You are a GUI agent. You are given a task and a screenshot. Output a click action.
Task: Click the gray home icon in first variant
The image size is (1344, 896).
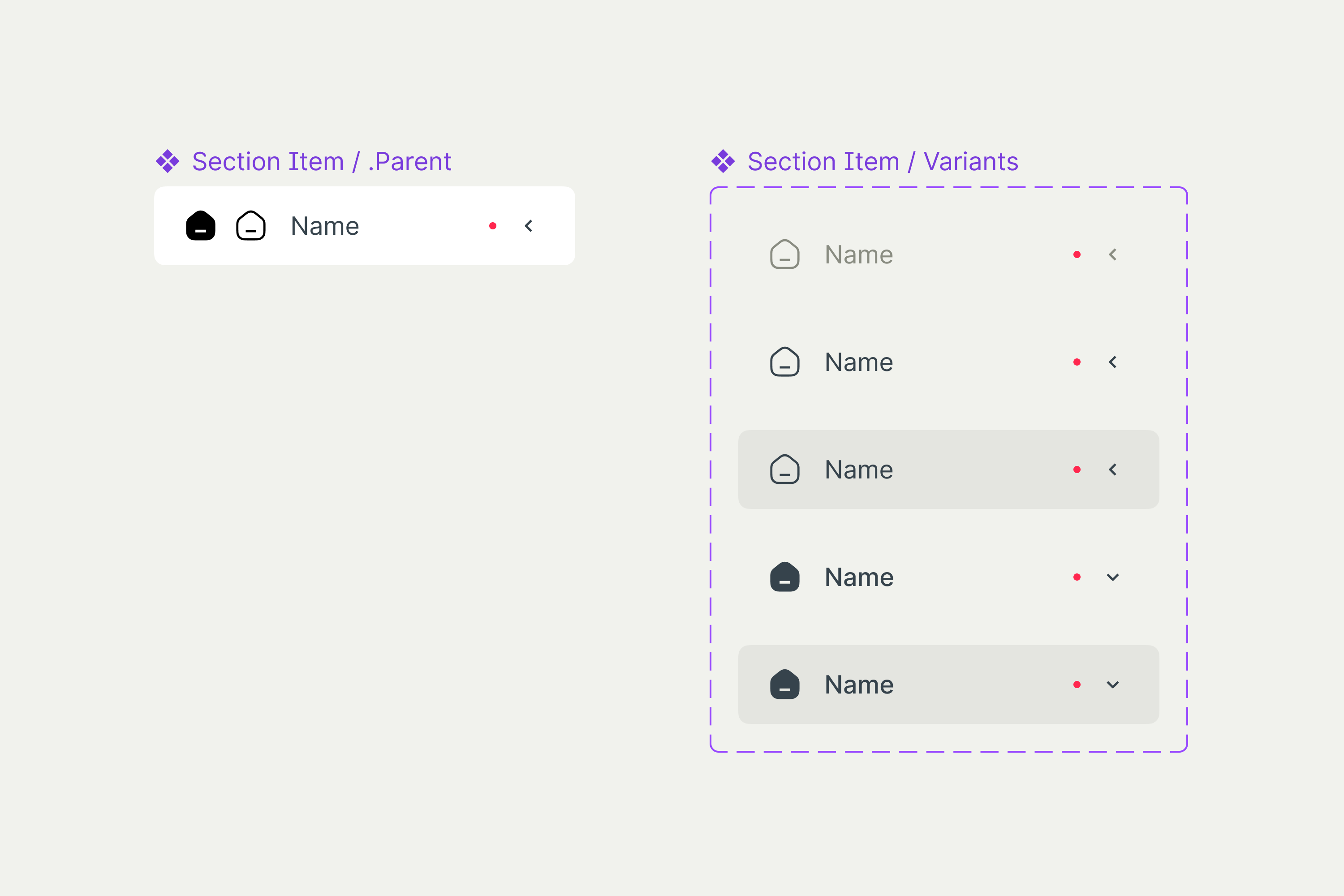784,254
